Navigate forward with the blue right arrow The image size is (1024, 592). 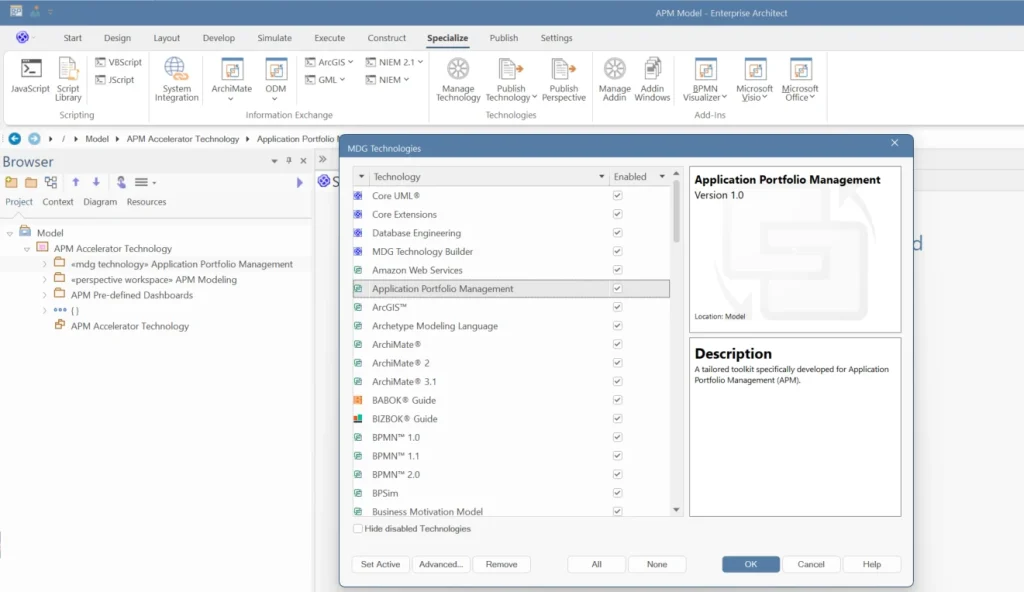(34, 139)
